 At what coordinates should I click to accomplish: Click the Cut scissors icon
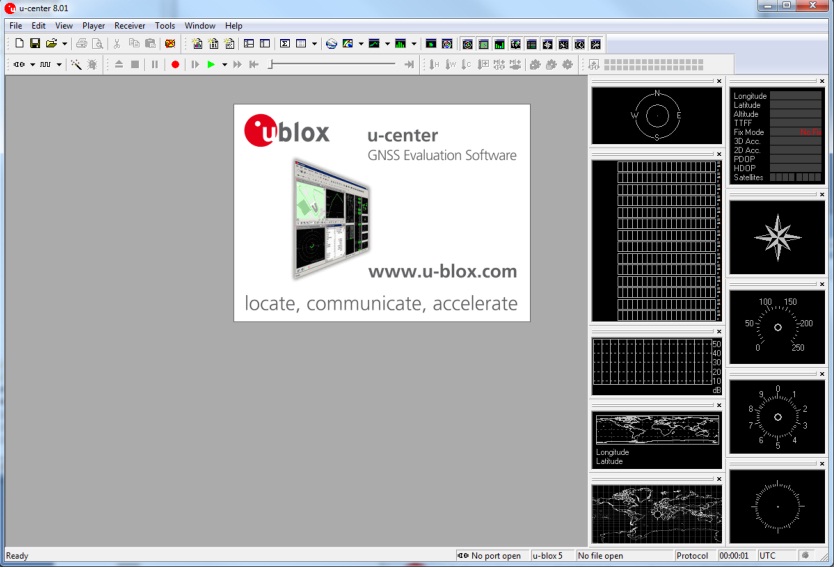(x=117, y=44)
